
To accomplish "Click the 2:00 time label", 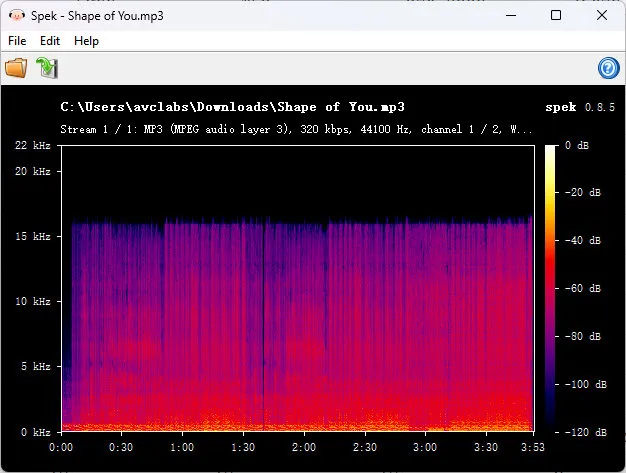I will click(x=304, y=447).
